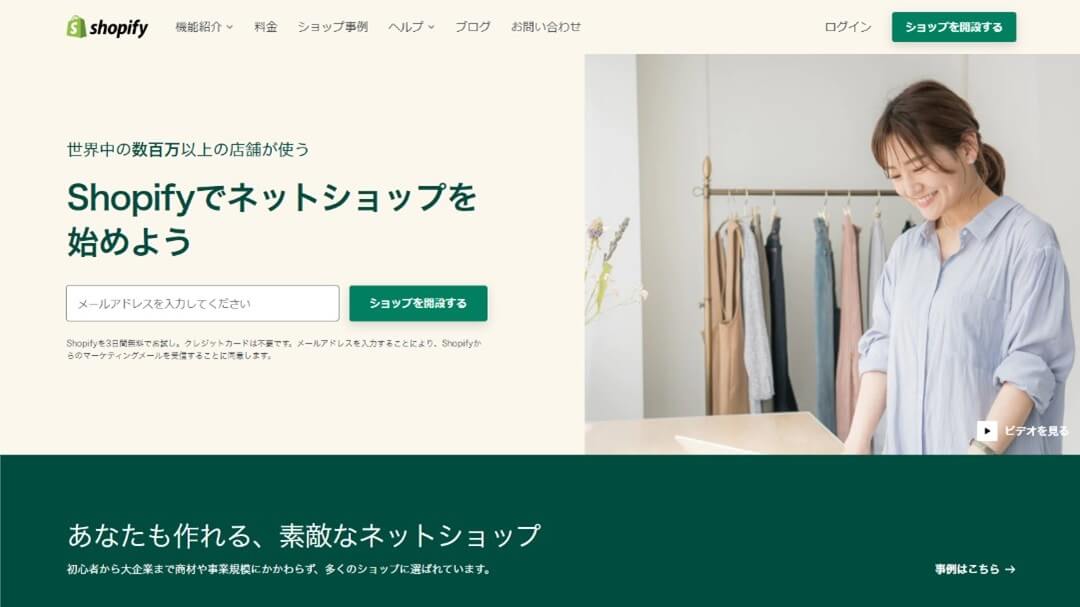This screenshot has height=607, width=1080.
Task: Click the ビデオを見る text label
Action: click(1036, 431)
